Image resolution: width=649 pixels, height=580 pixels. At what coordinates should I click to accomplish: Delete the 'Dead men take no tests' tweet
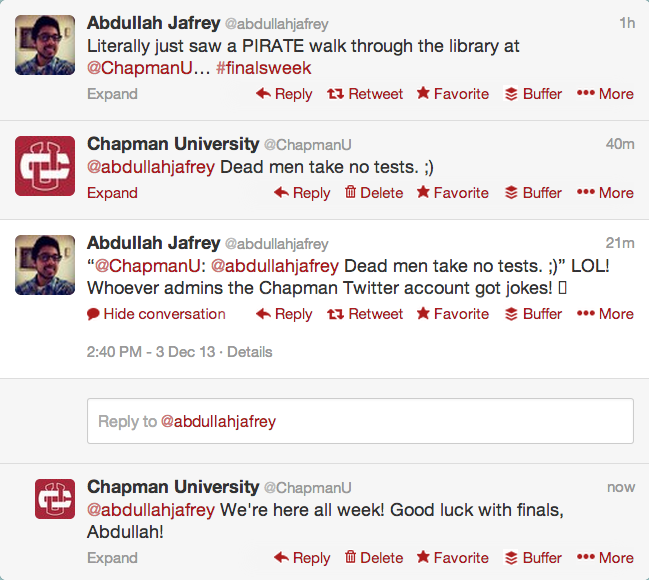[373, 193]
